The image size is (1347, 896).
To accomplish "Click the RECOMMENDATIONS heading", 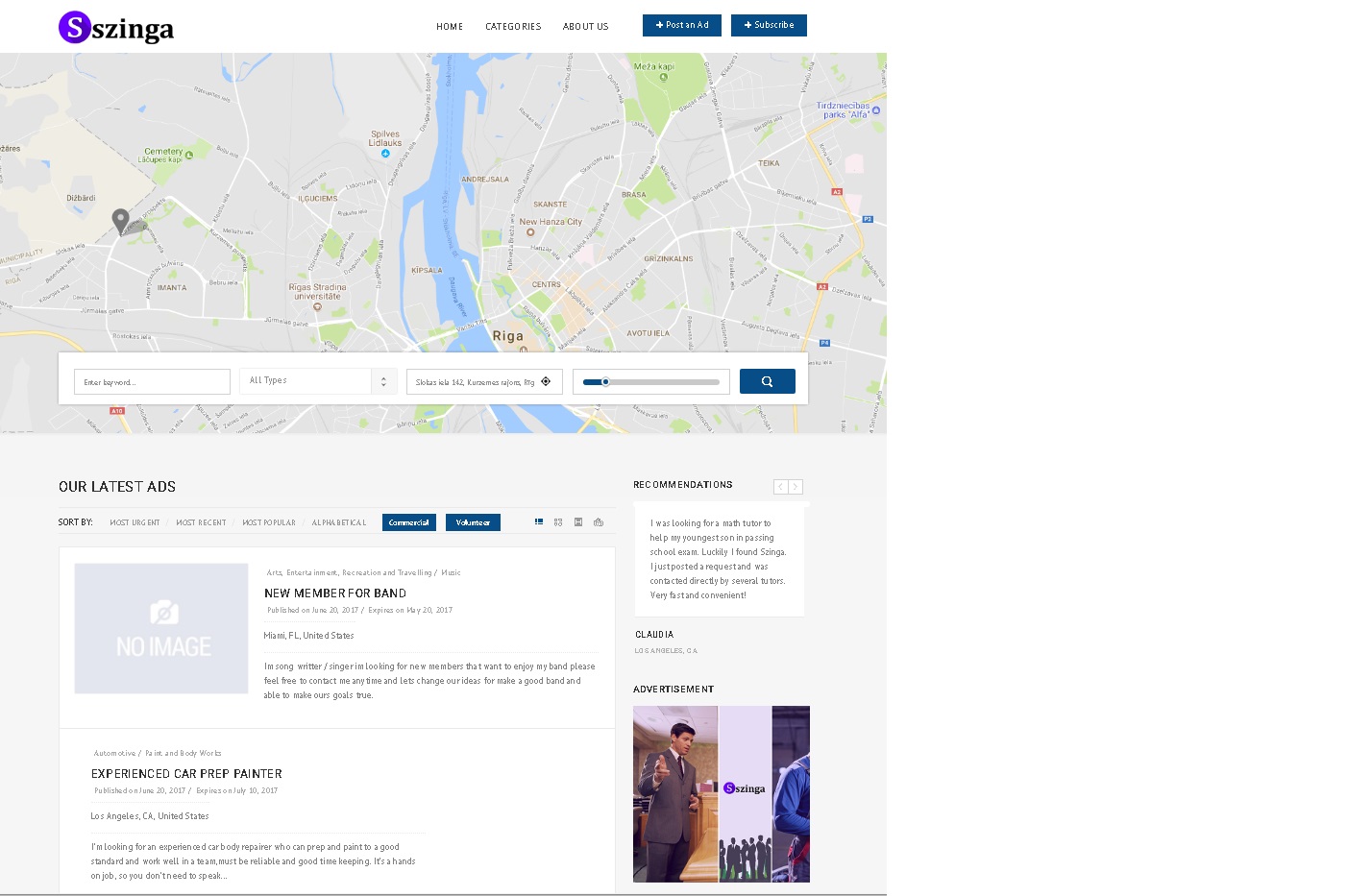I will coord(683,485).
